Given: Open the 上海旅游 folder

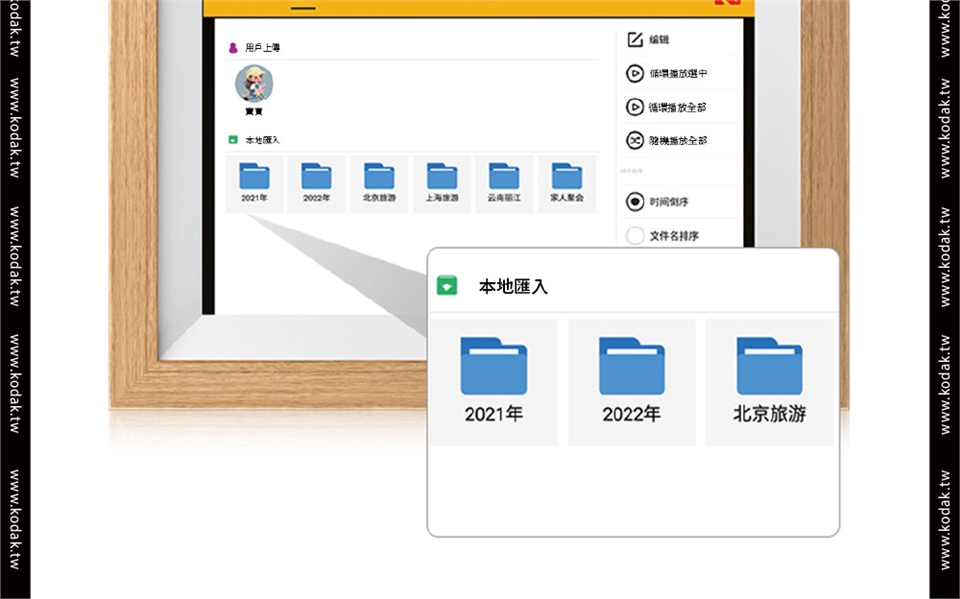Looking at the screenshot, I should coord(442,182).
